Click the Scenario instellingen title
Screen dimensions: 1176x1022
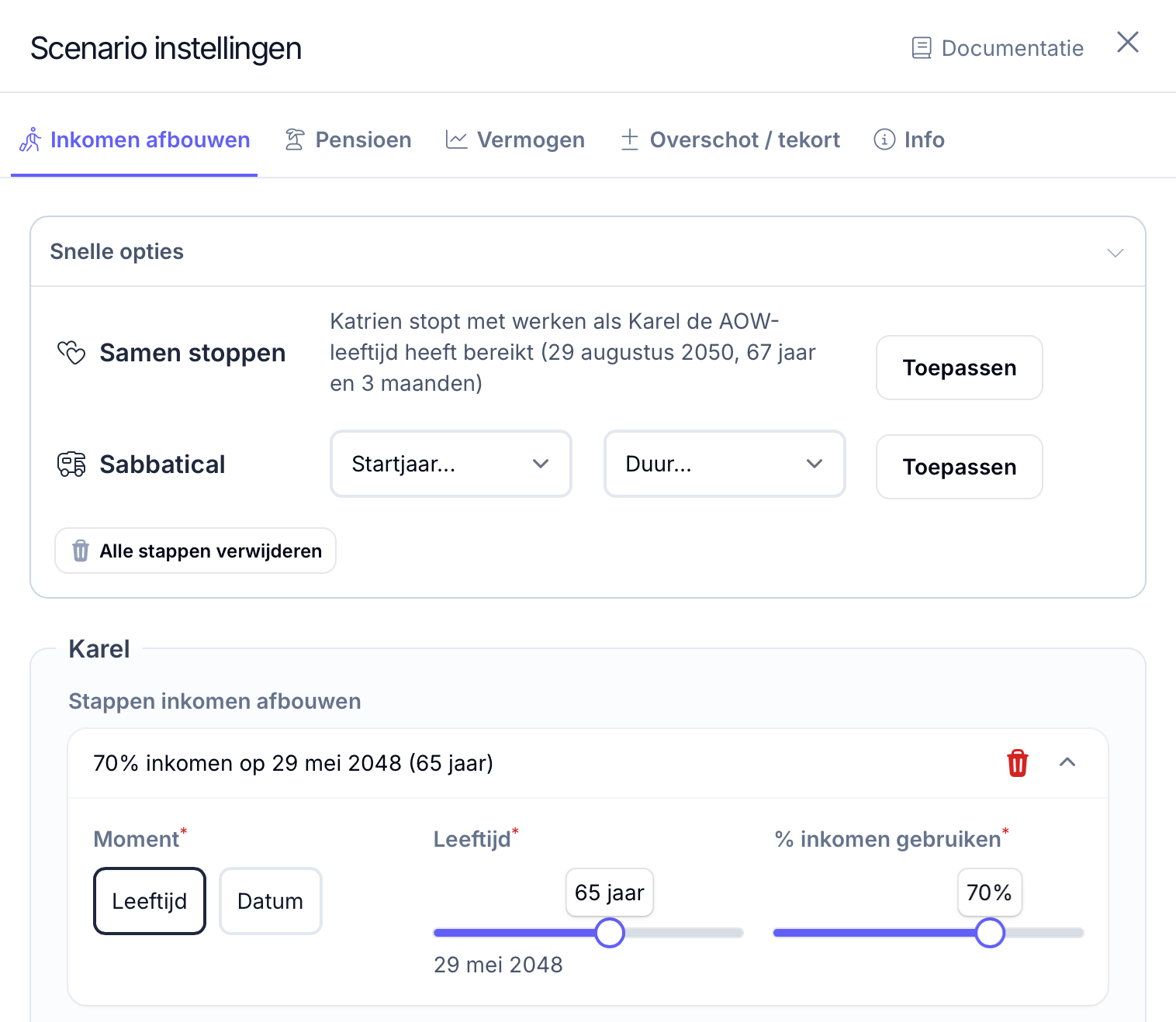pos(166,48)
